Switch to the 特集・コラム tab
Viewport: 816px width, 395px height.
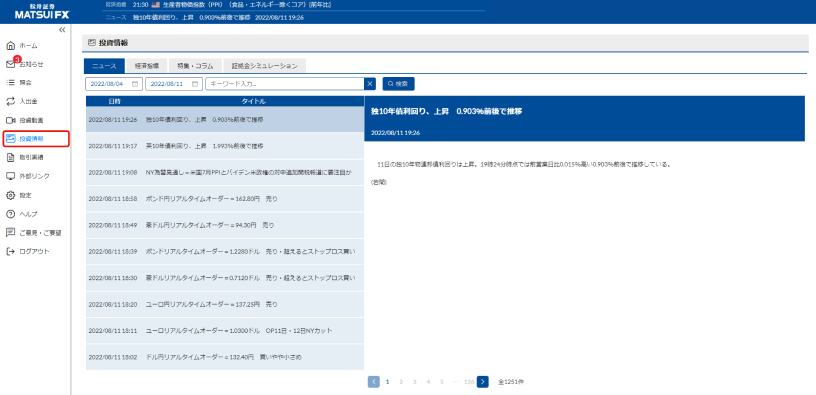click(195, 66)
